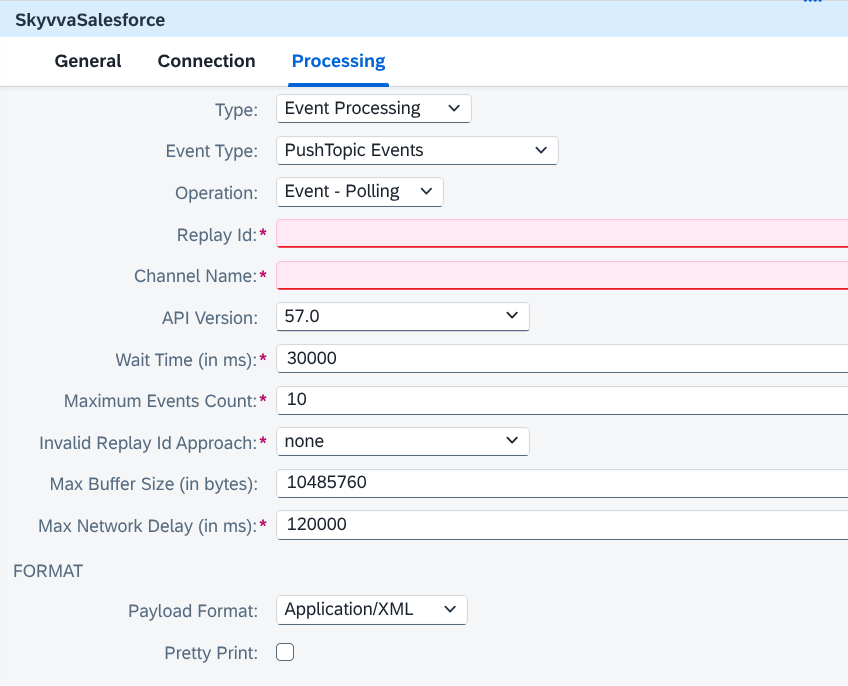The image size is (848, 686).
Task: Open the Operation Event - Polling dropdown
Action: pyautogui.click(x=360, y=192)
